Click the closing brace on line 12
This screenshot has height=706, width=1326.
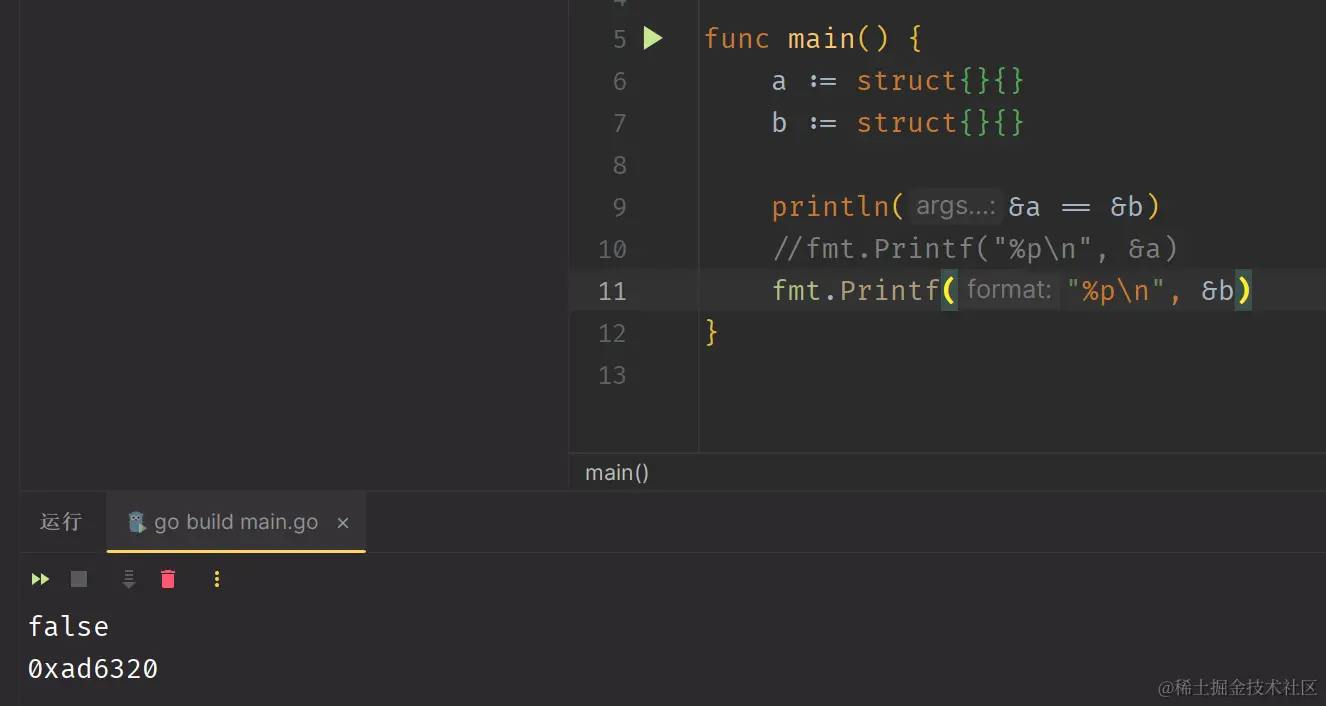(x=712, y=332)
